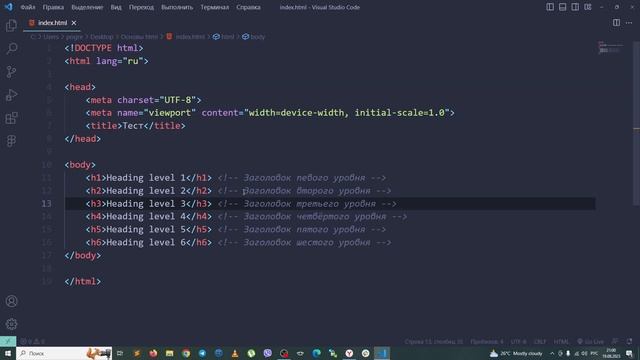The image size is (640, 360).
Task: Open the errors and warnings status item
Action: point(33,341)
